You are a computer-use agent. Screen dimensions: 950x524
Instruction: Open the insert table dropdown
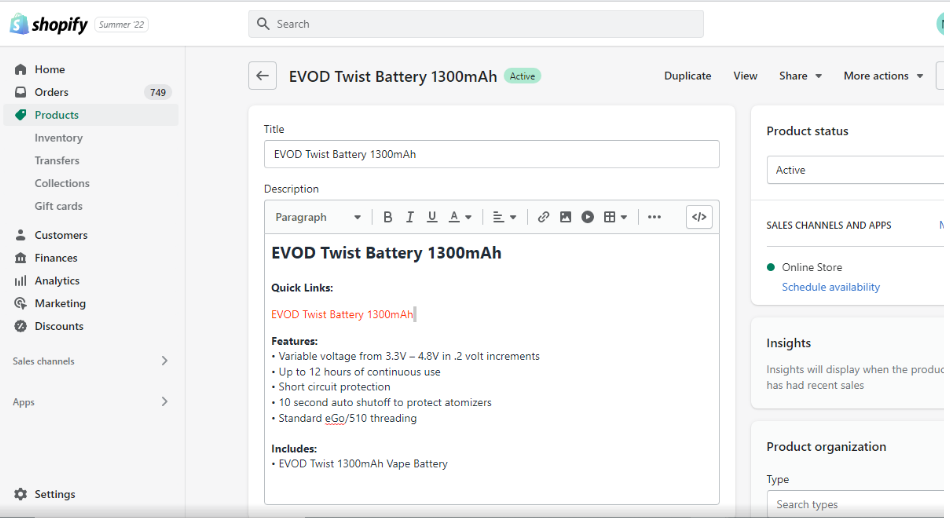click(x=615, y=217)
